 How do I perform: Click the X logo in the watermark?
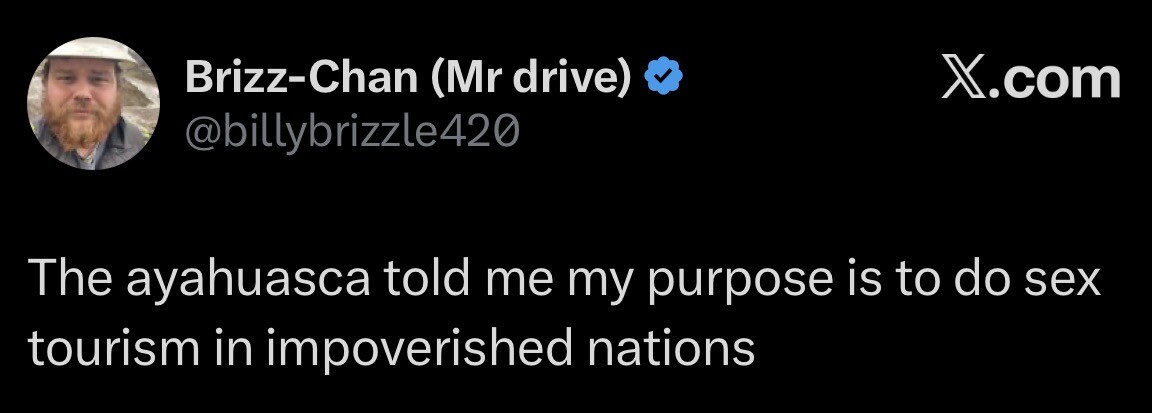(963, 80)
